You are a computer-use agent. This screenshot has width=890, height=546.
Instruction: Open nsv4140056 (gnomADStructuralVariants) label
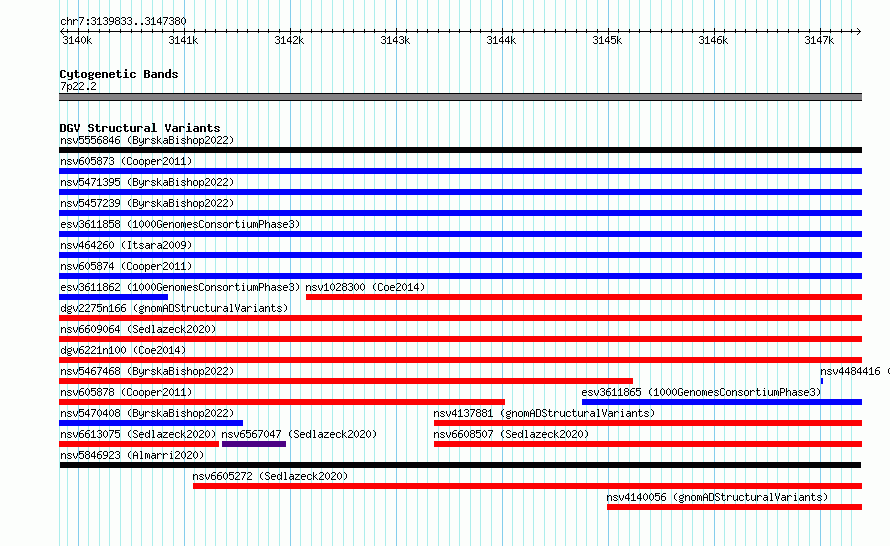pyautogui.click(x=717, y=497)
